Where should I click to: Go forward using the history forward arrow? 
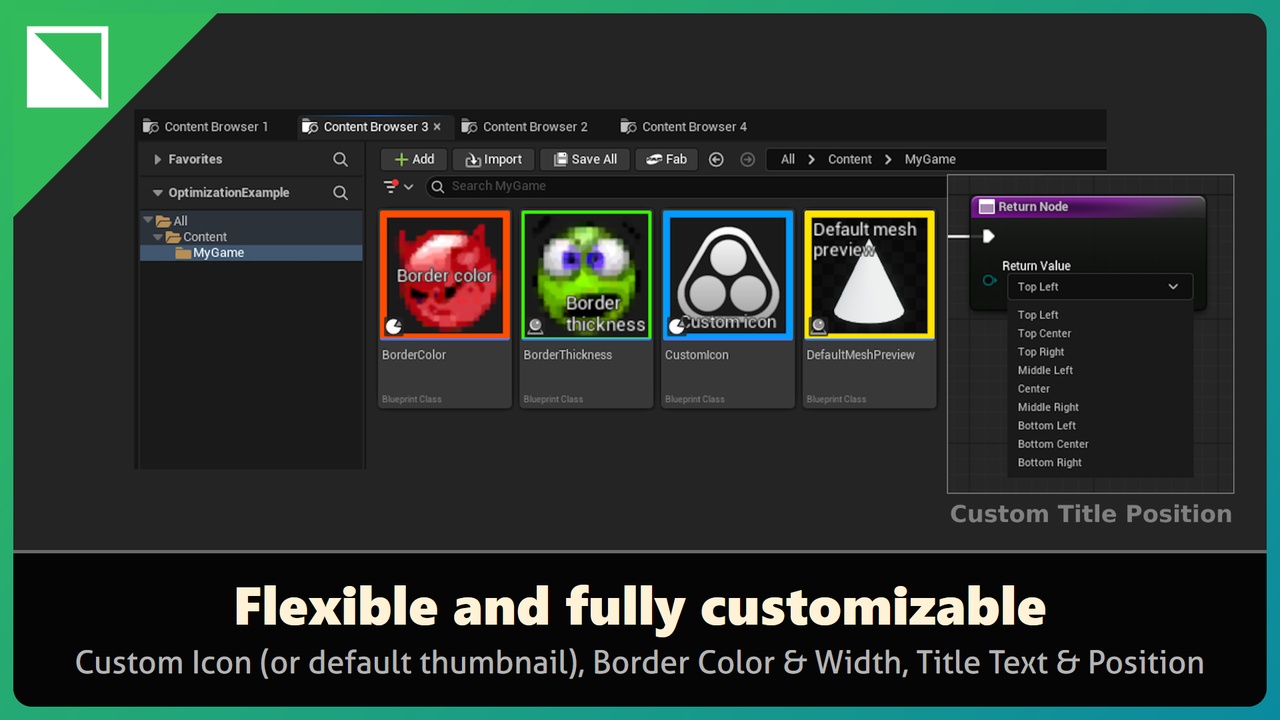[x=747, y=159]
